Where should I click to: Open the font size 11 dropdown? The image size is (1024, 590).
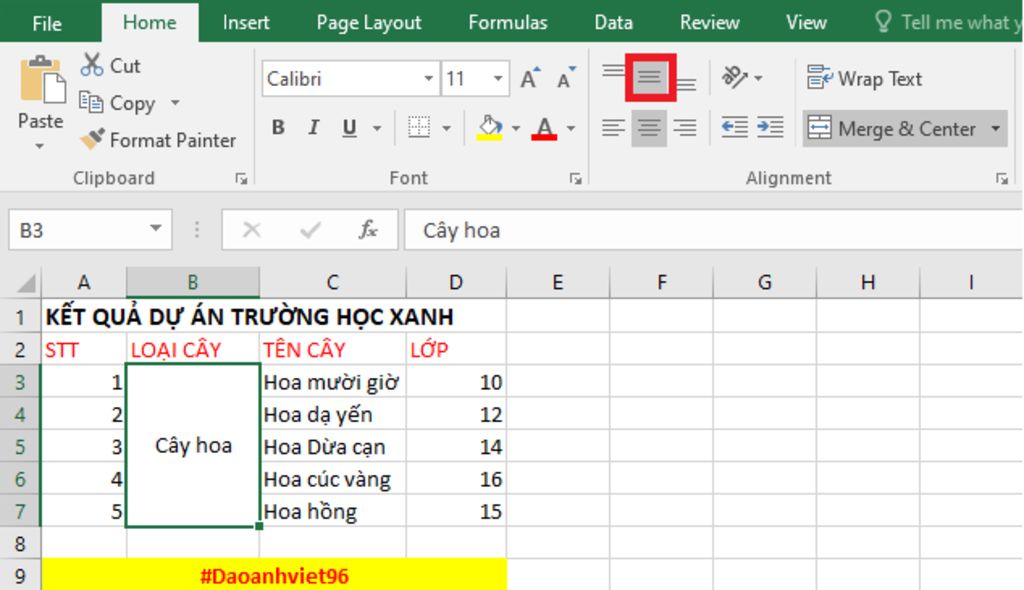pyautogui.click(x=498, y=78)
